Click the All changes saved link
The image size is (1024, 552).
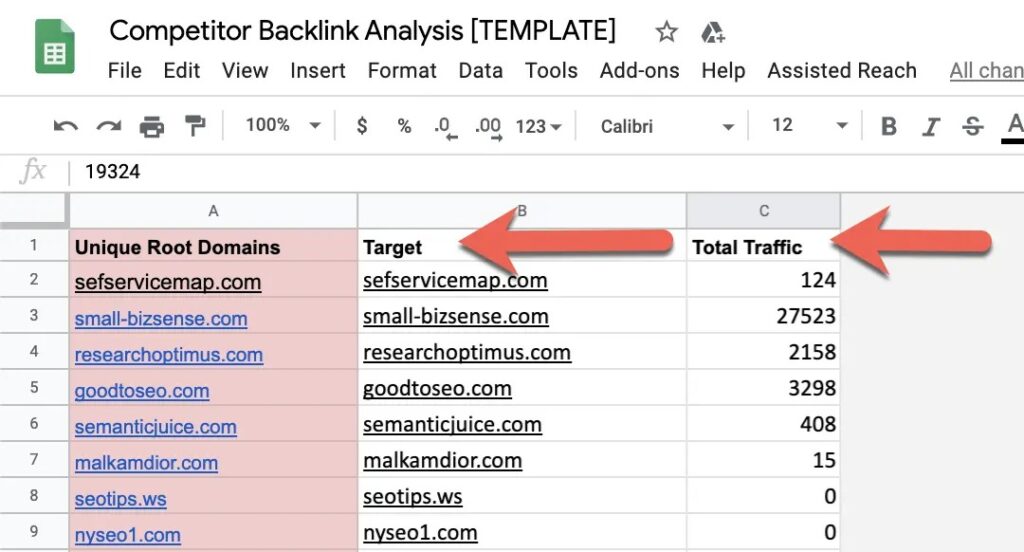tap(986, 71)
